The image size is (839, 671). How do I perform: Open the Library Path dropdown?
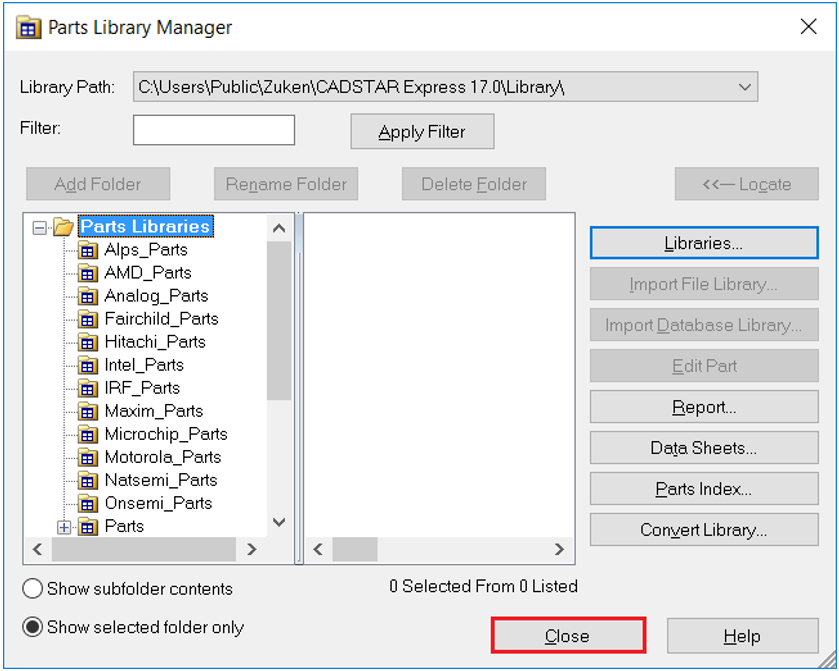coord(744,87)
